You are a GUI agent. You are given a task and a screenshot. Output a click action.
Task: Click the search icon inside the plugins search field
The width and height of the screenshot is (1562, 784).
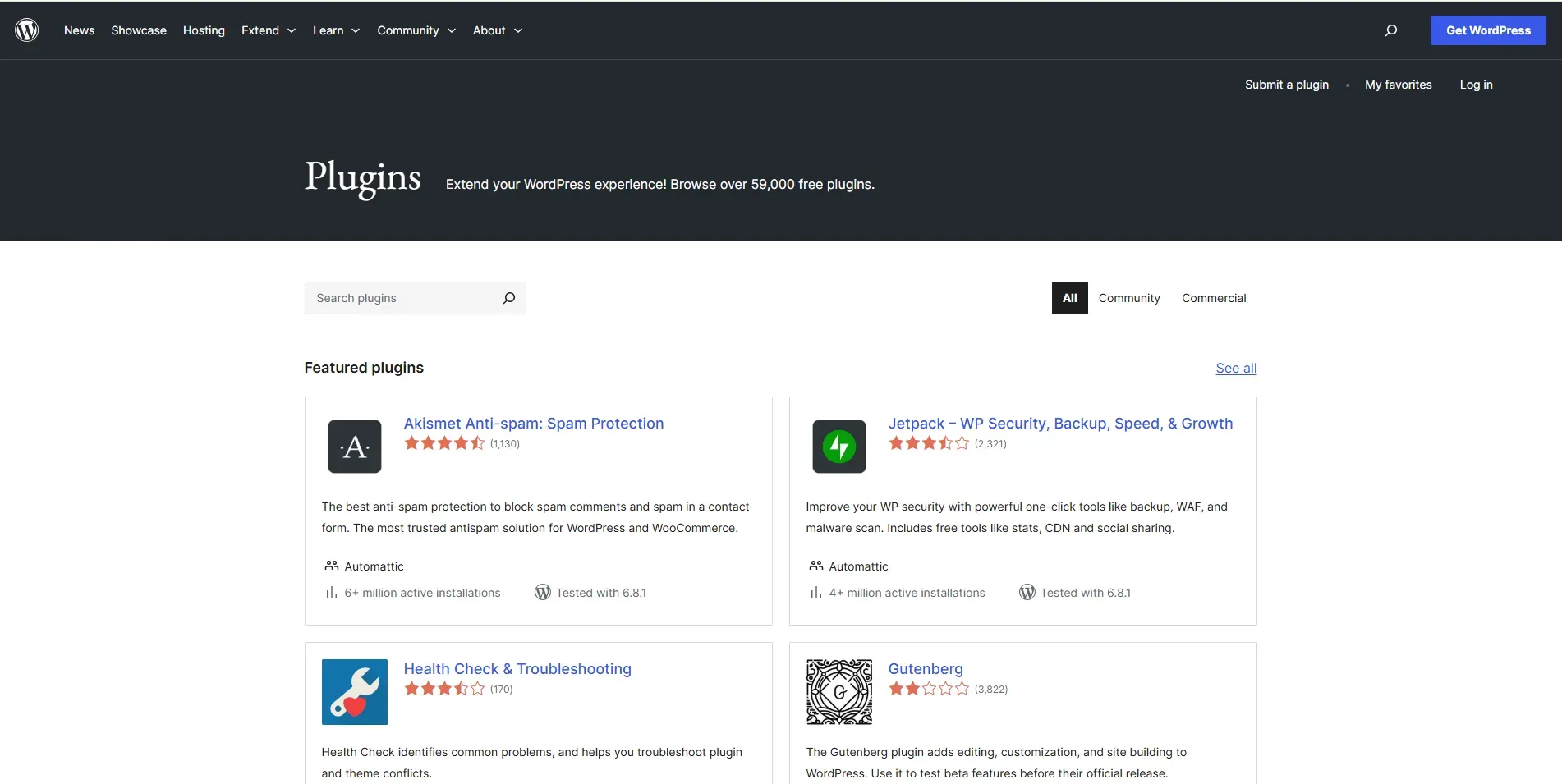pos(508,298)
